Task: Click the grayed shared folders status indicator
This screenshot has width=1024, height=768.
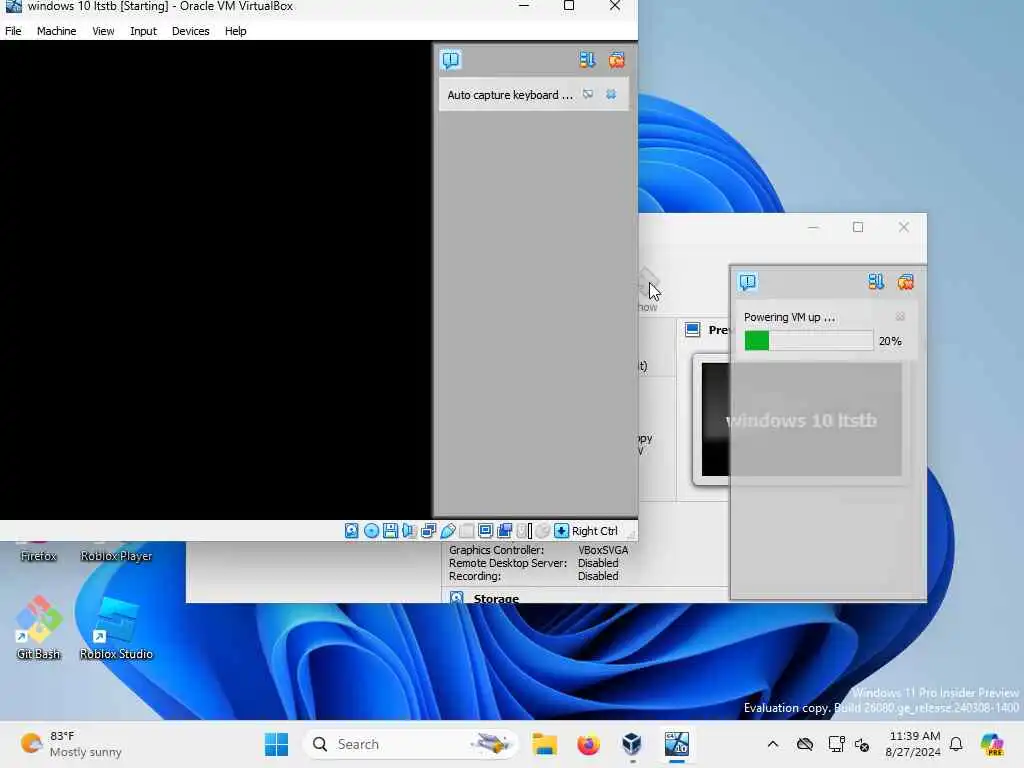Action: 466,531
